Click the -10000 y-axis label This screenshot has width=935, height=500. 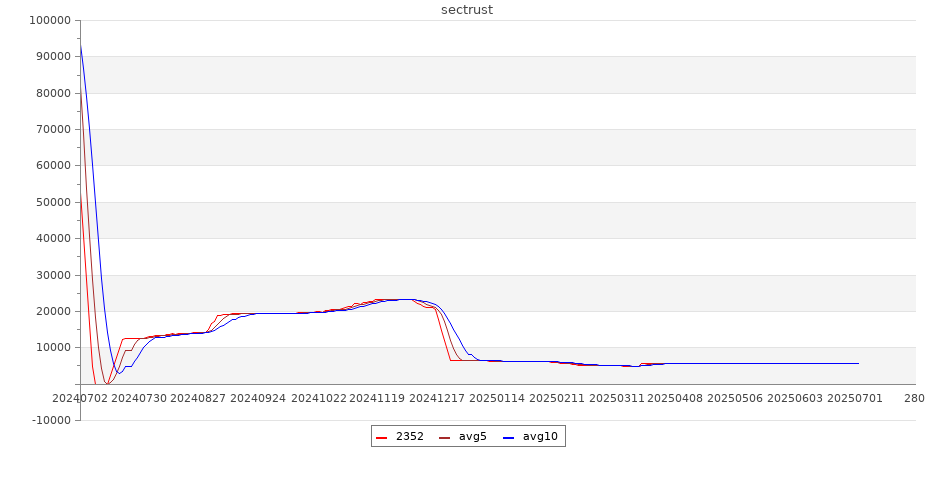tap(51, 420)
